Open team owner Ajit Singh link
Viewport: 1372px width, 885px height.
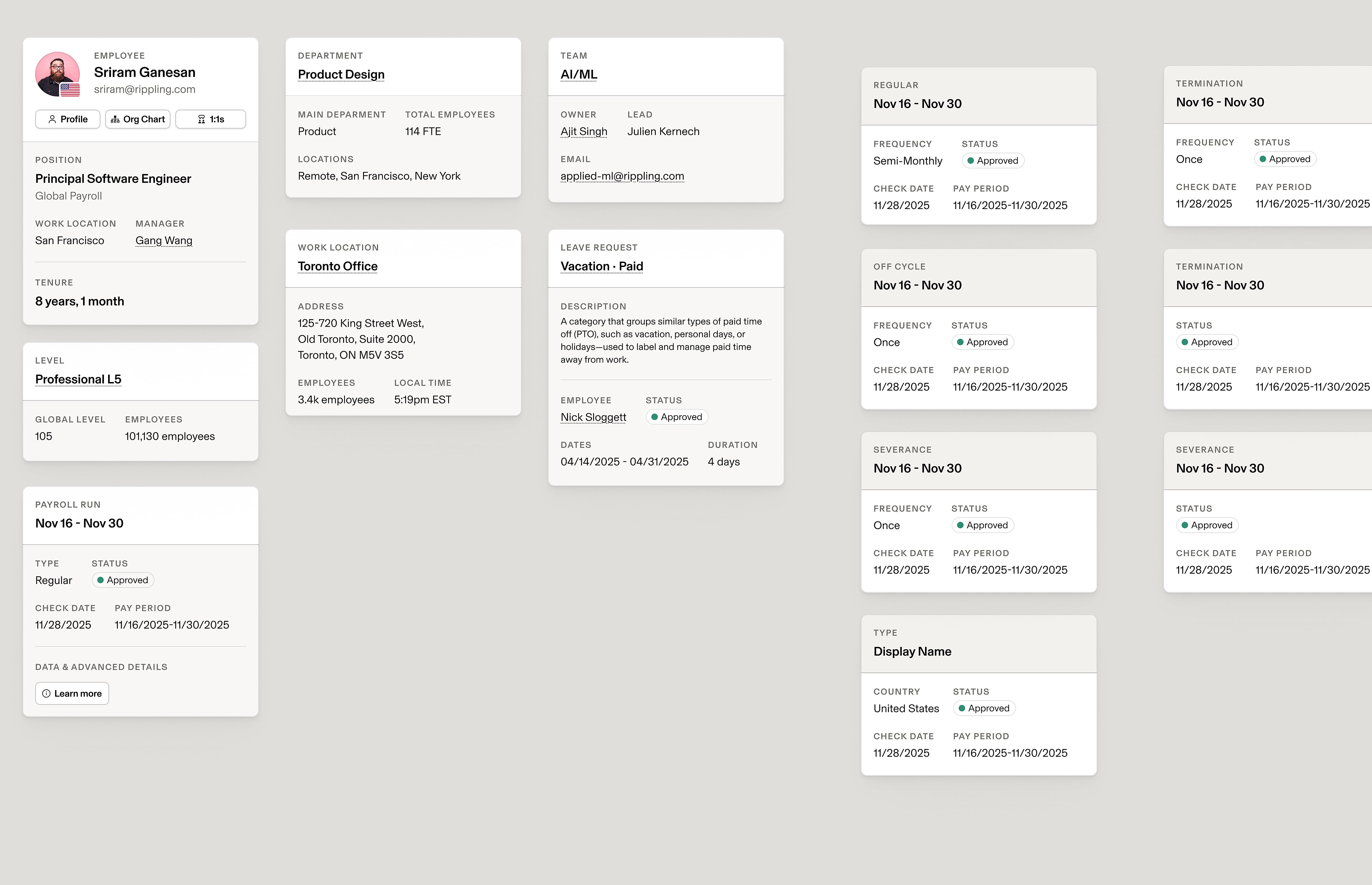[584, 131]
